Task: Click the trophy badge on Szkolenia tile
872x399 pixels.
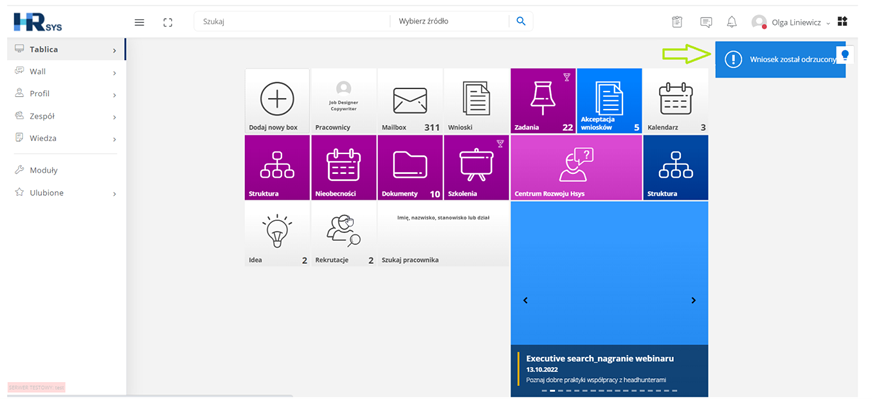Action: pyautogui.click(x=500, y=144)
